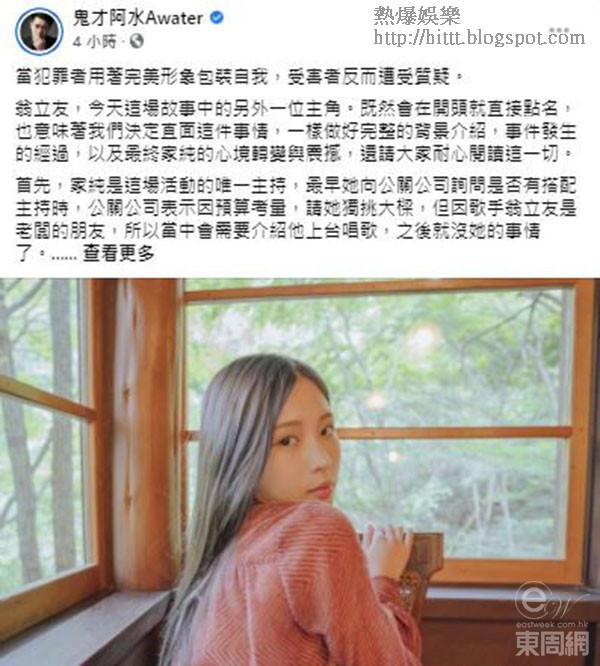Click the http://hittt.blogspot.com watermark URL
Screen dimensions: 600x666
479,38
